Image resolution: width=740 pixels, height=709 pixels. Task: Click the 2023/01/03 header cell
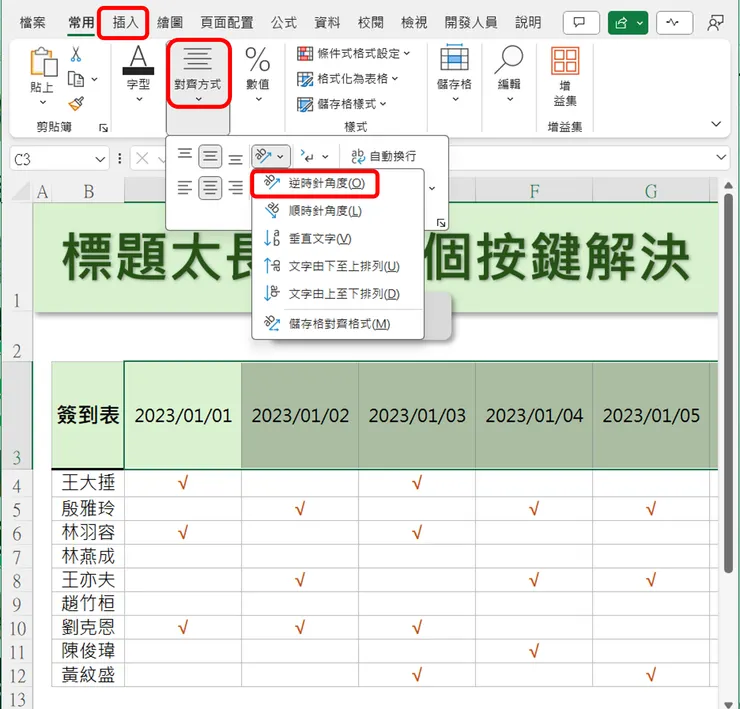click(x=417, y=415)
